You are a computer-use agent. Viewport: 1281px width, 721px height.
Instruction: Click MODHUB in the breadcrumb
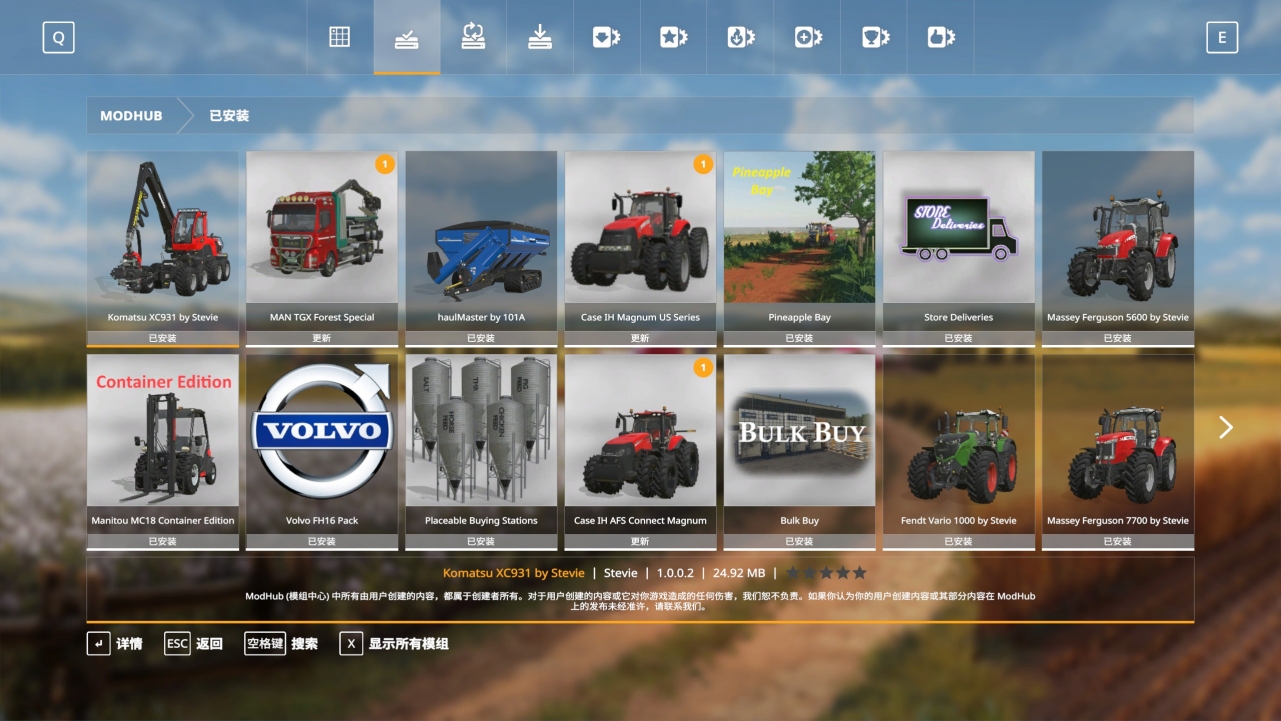[131, 116]
